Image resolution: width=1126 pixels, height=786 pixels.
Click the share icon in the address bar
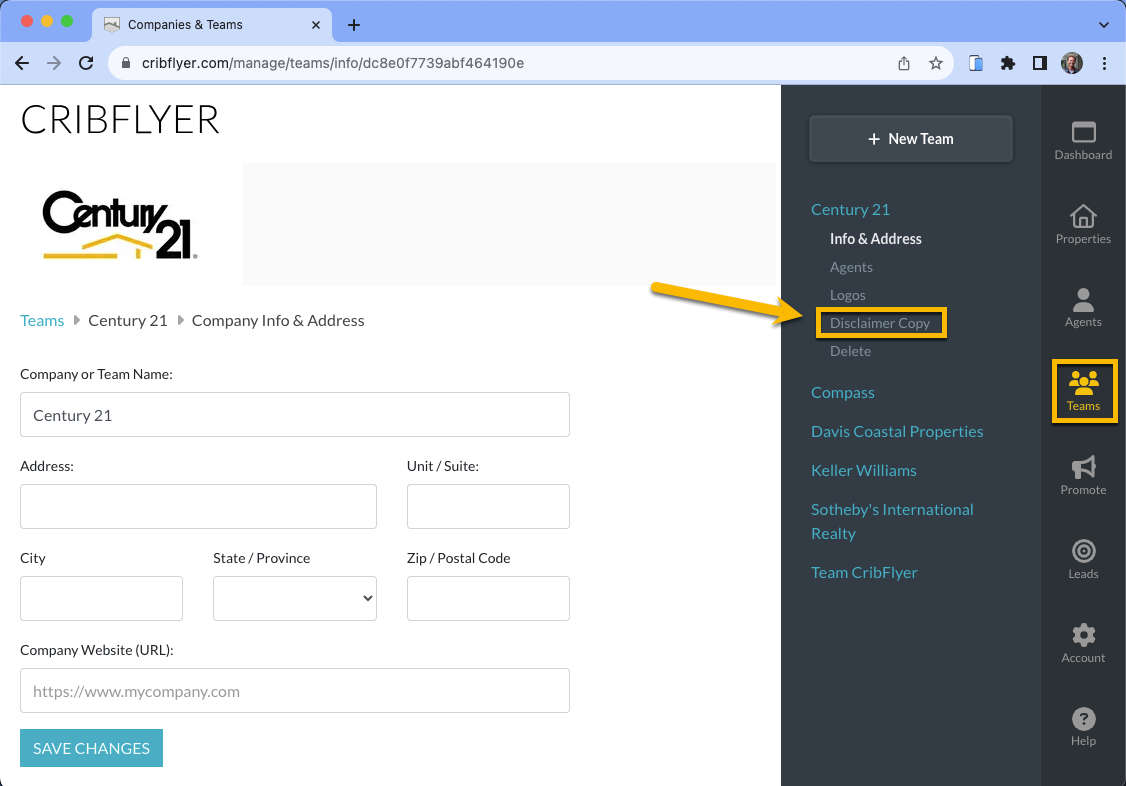tap(903, 63)
